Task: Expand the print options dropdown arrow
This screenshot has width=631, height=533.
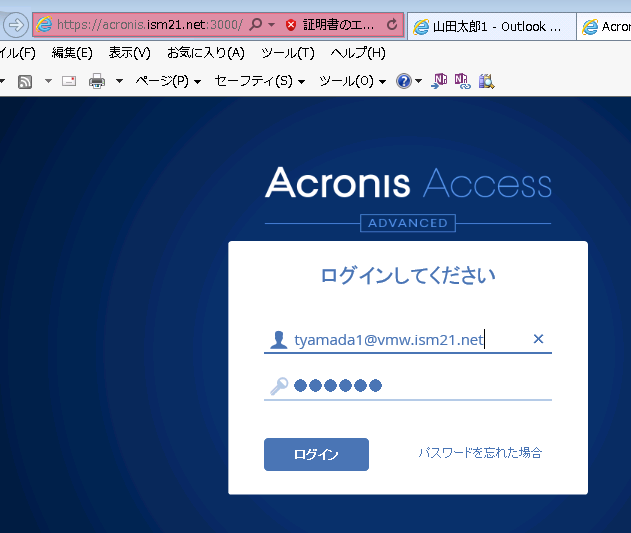Action: [x=119, y=81]
